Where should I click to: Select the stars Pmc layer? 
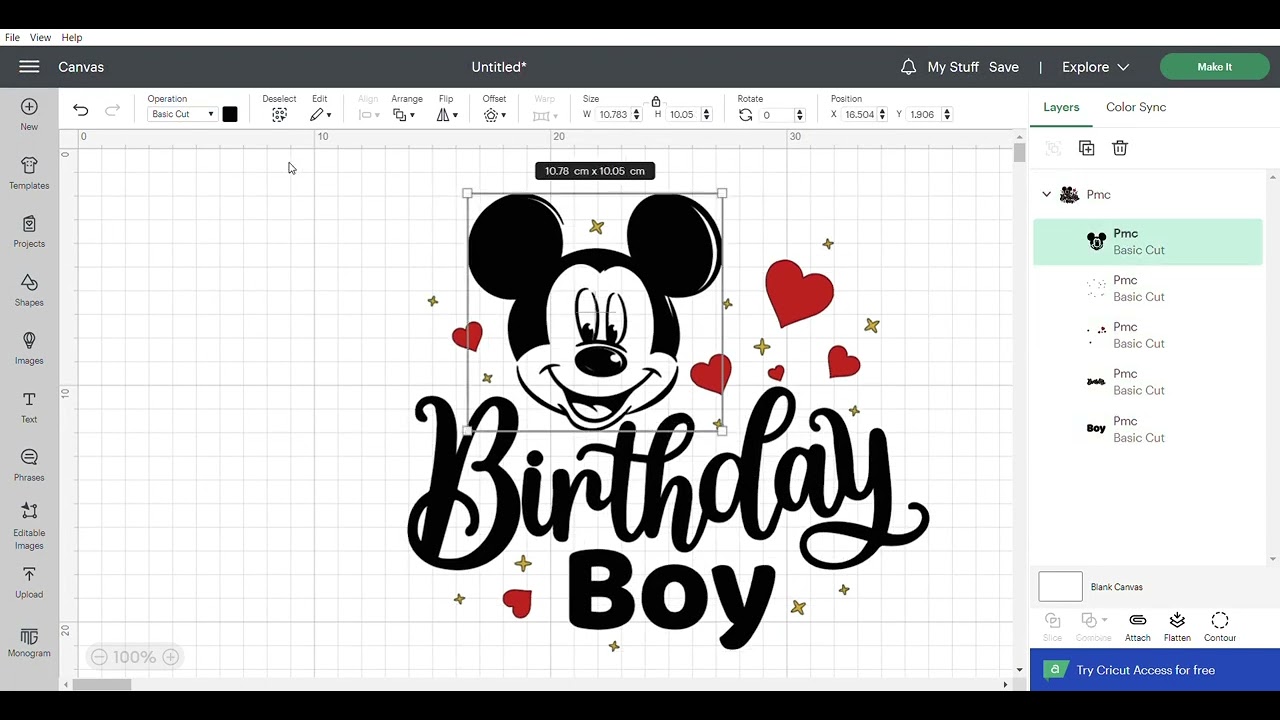(x=1148, y=289)
